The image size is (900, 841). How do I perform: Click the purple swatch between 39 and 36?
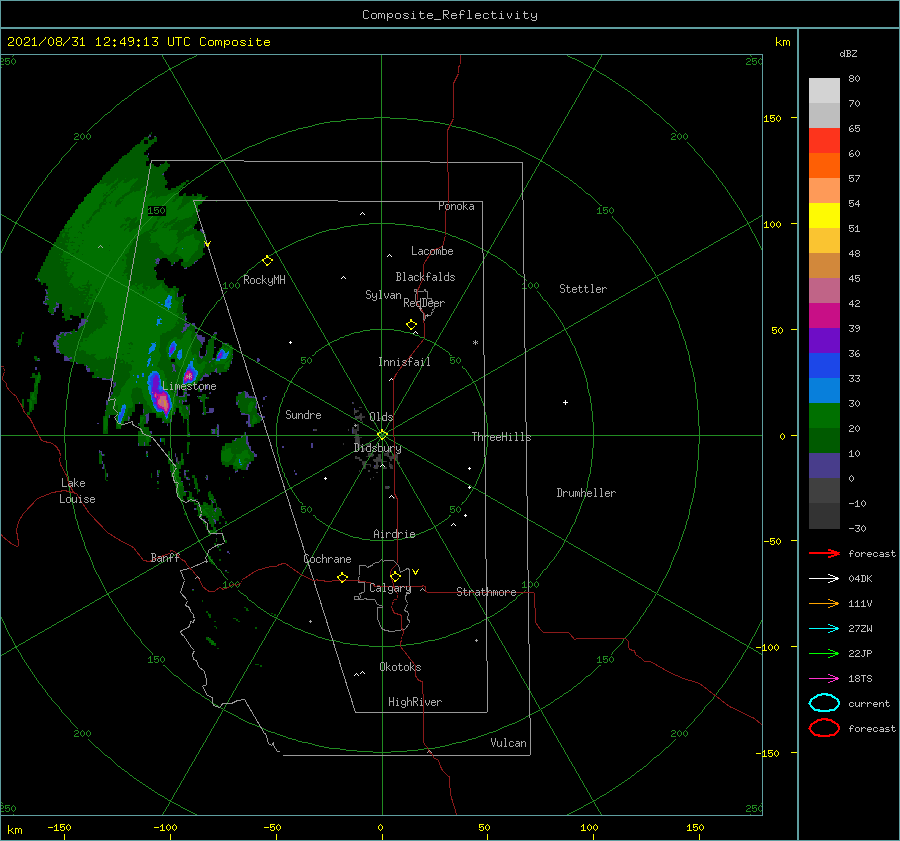pos(824,340)
